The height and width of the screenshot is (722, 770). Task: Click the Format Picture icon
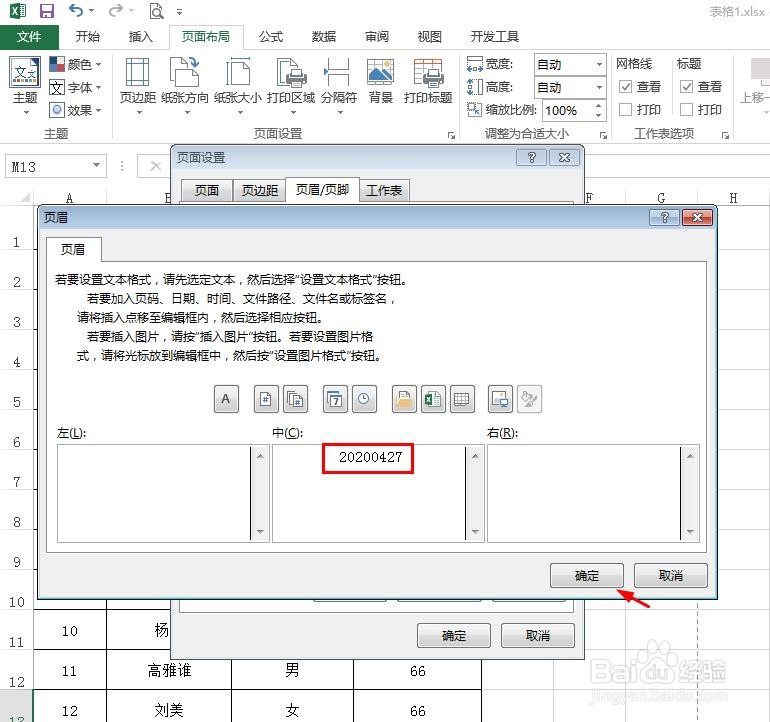(529, 399)
